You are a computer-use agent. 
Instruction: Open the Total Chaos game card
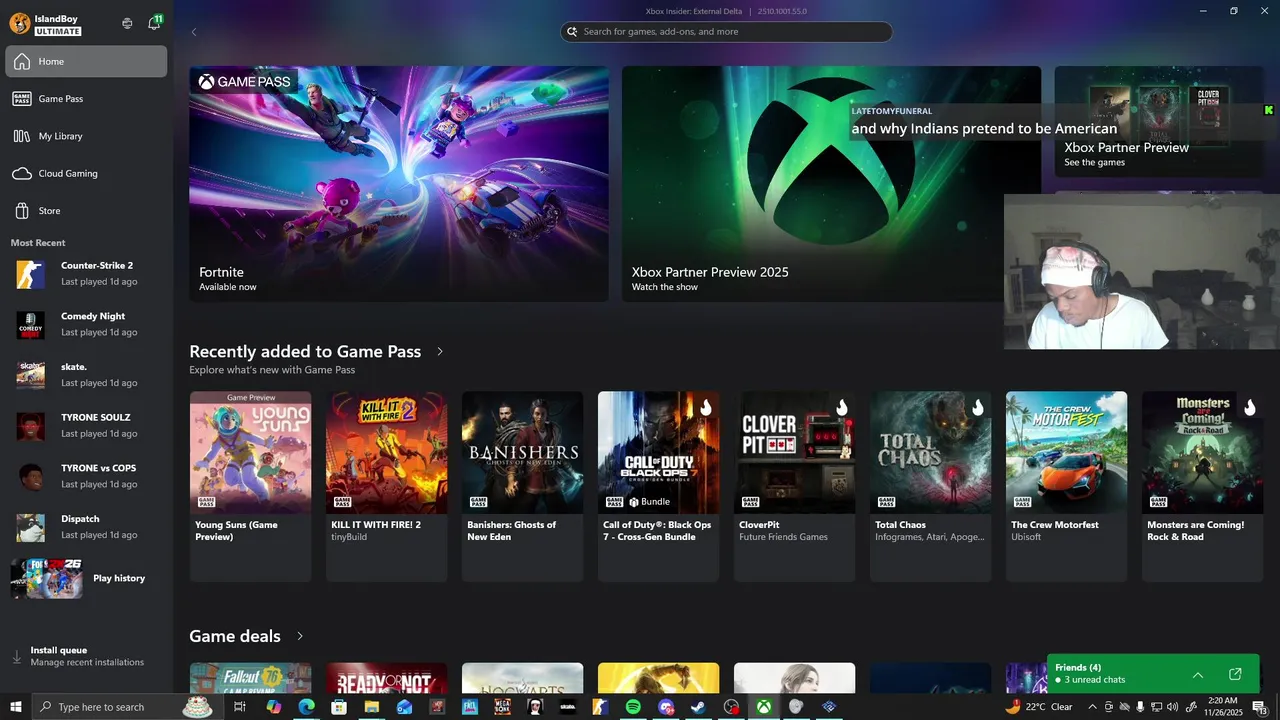tap(930, 486)
